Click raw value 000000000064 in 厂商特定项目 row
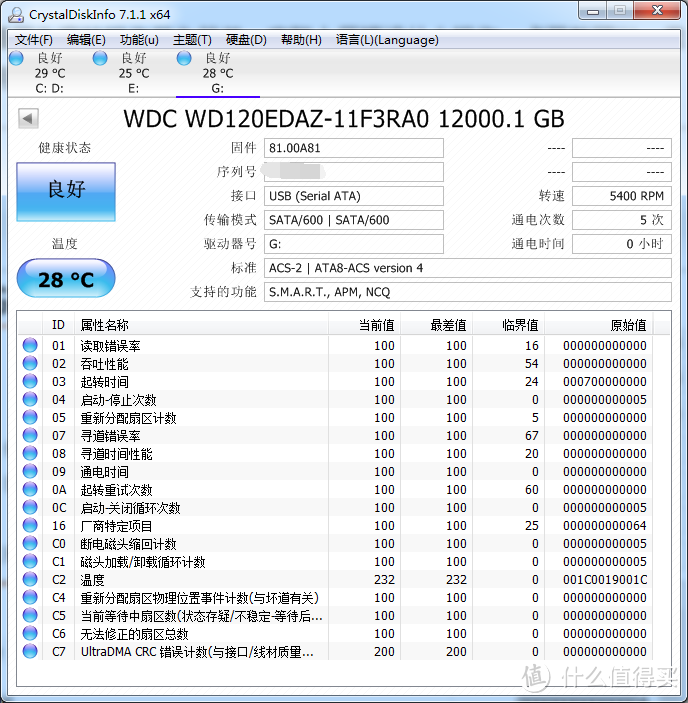 (605, 525)
